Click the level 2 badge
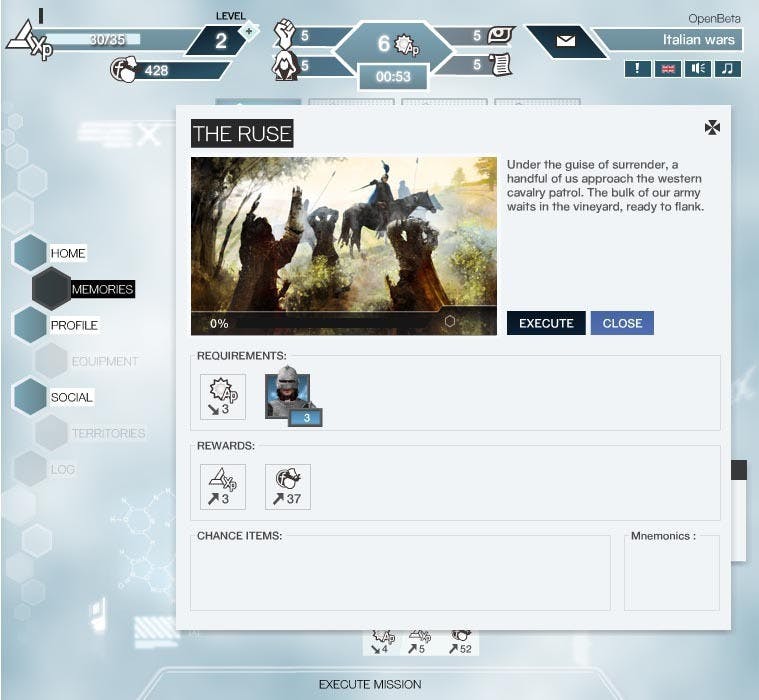The height and width of the screenshot is (700, 759). pos(221,41)
